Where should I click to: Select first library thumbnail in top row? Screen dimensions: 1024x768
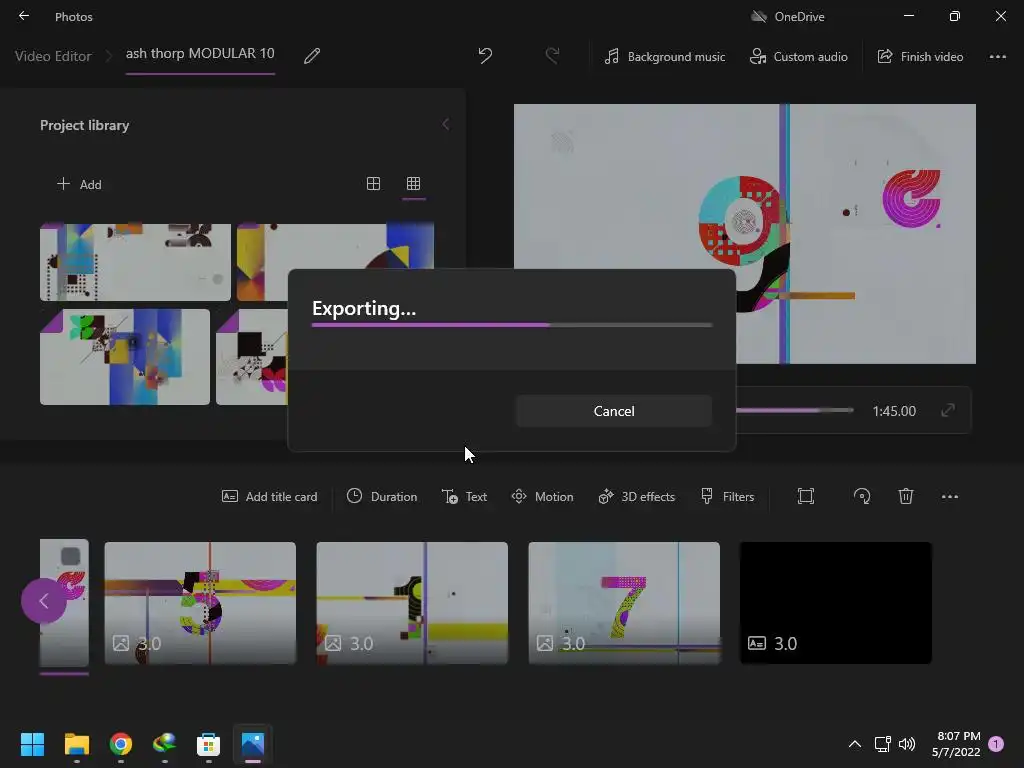click(x=135, y=262)
